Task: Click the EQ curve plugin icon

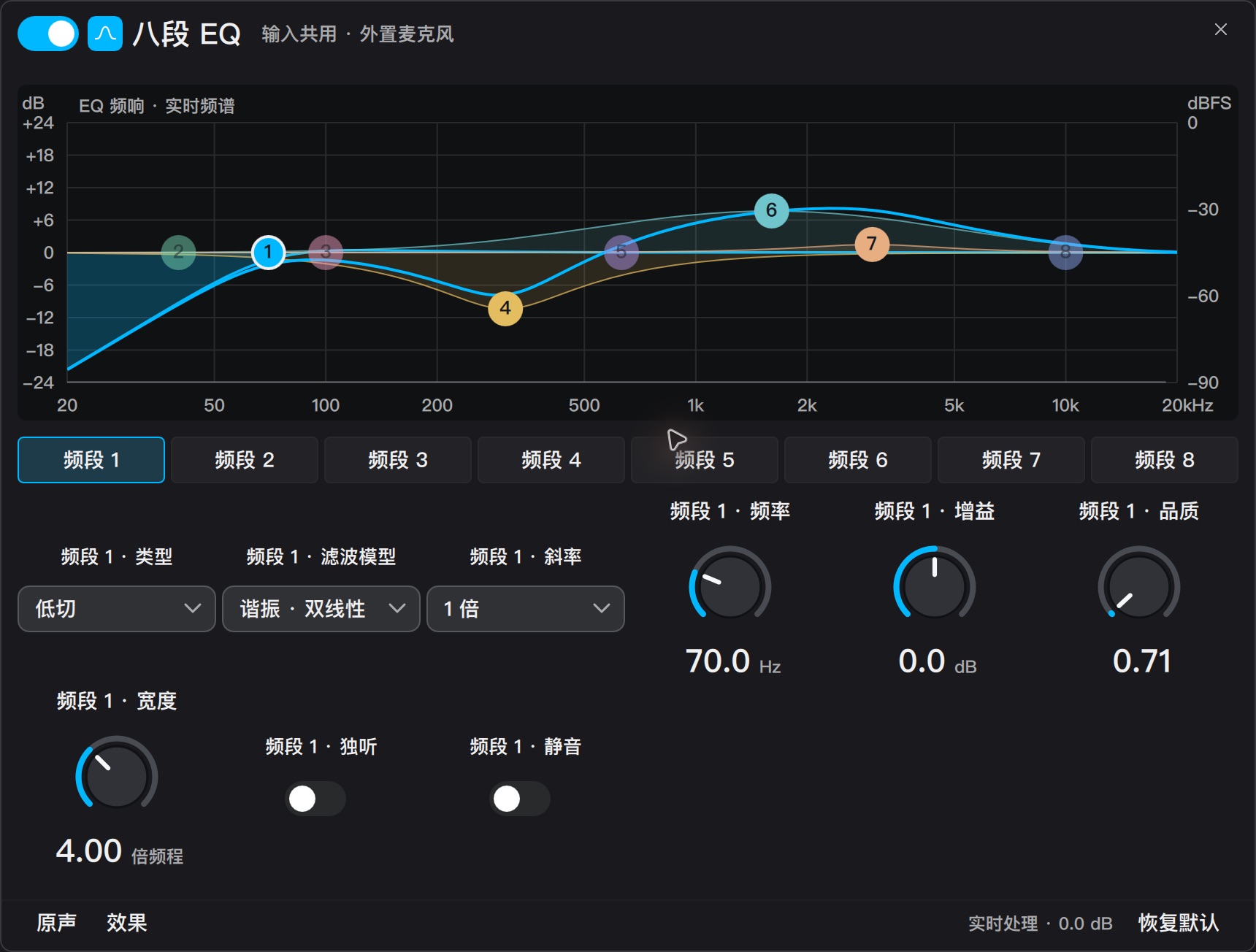Action: (105, 34)
